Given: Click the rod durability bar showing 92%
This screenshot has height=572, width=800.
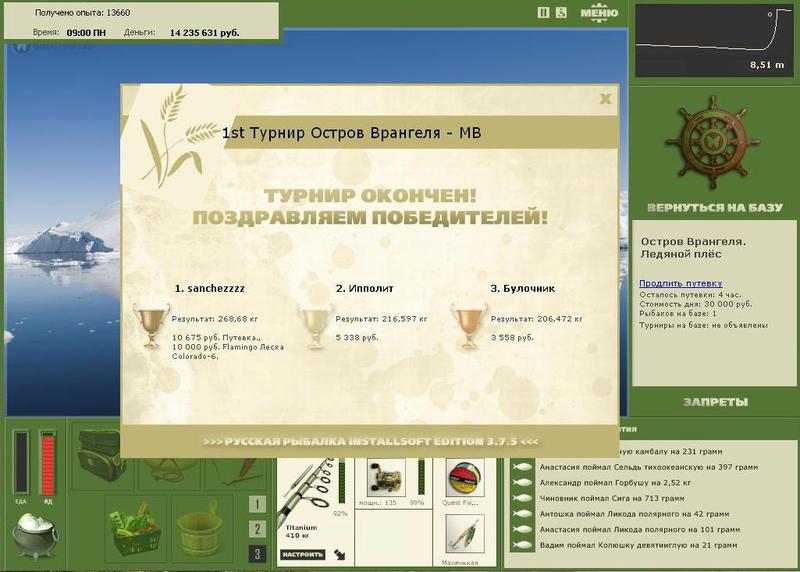Looking at the screenshot, I should click(x=341, y=481).
